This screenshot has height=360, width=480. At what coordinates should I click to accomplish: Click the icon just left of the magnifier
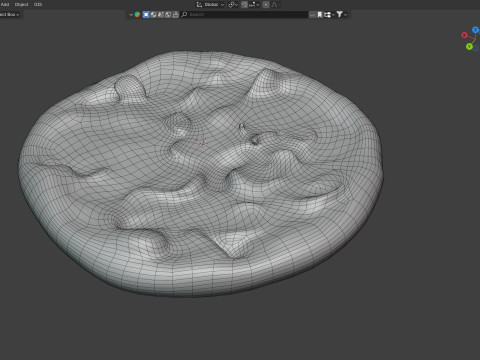(175, 14)
